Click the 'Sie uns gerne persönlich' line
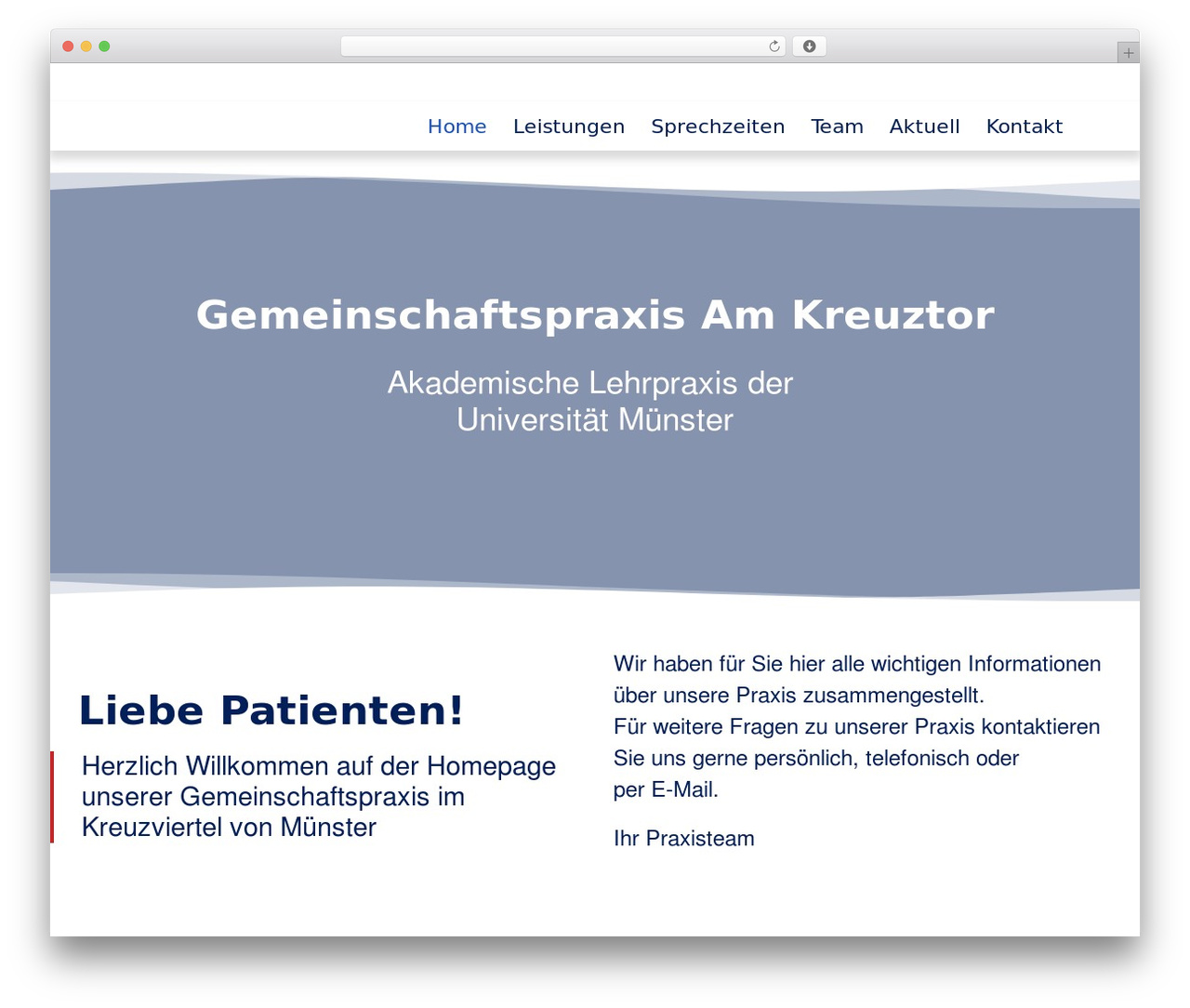1190x1008 pixels. pos(816,759)
